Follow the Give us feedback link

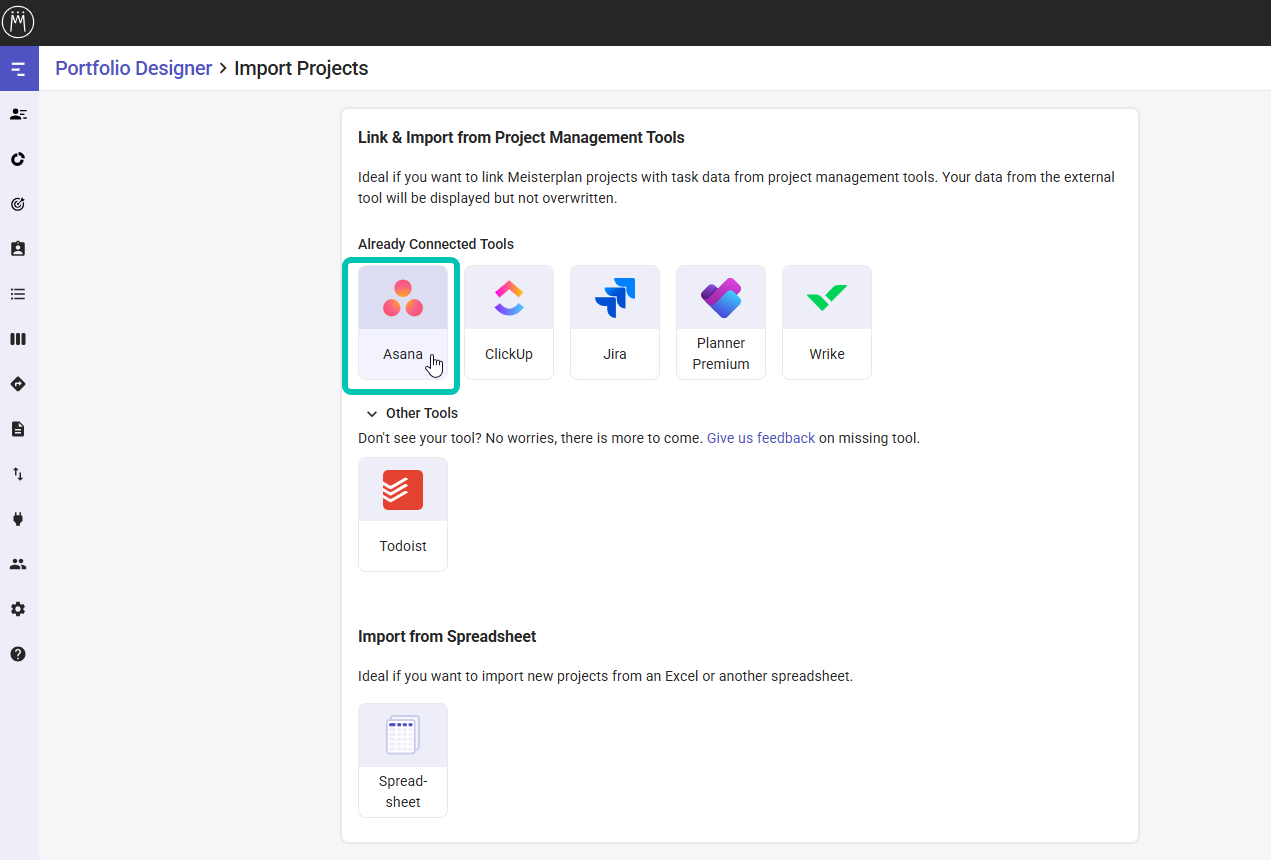[761, 438]
